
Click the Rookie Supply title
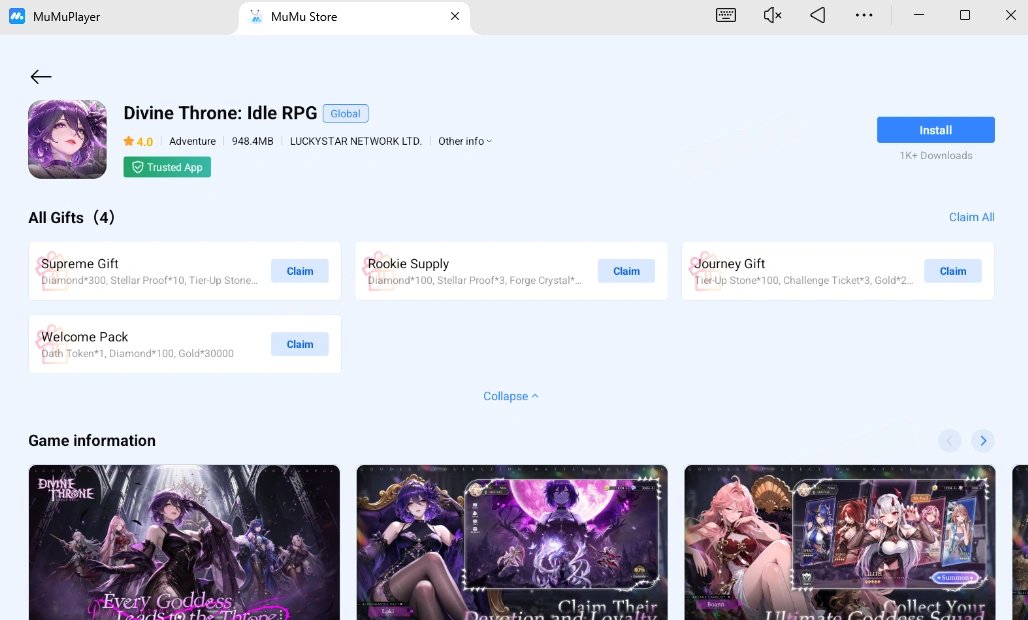[408, 263]
